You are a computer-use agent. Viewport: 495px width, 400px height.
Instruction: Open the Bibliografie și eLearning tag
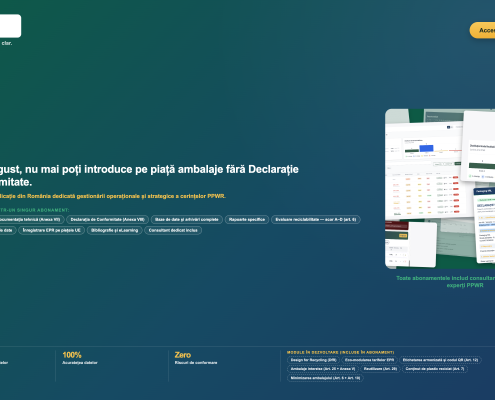click(x=115, y=230)
